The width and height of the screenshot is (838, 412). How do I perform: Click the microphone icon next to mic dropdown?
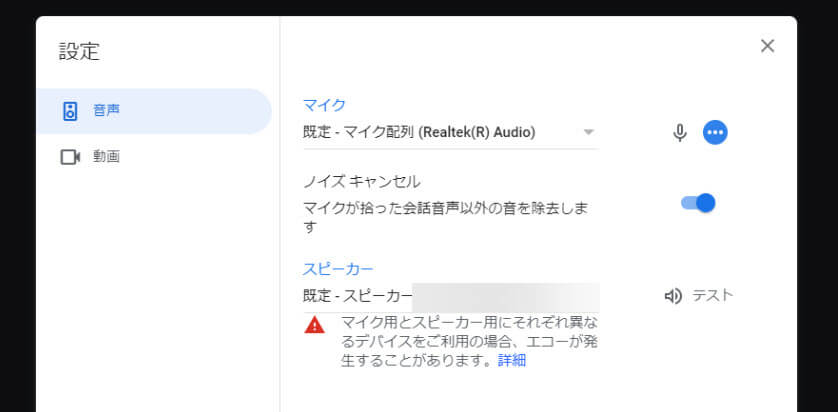click(679, 133)
